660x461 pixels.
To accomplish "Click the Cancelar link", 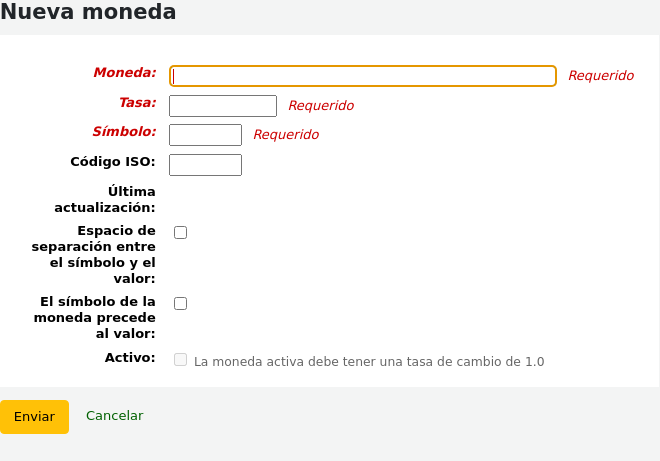I will tap(114, 416).
